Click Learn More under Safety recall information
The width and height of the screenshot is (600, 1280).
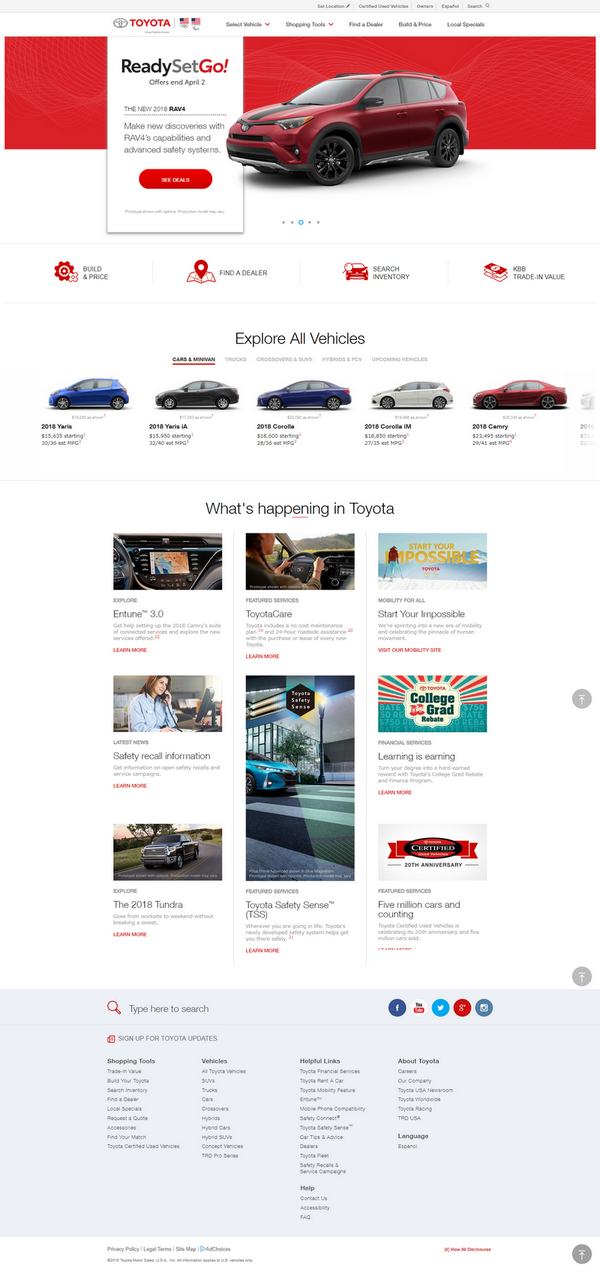point(130,786)
